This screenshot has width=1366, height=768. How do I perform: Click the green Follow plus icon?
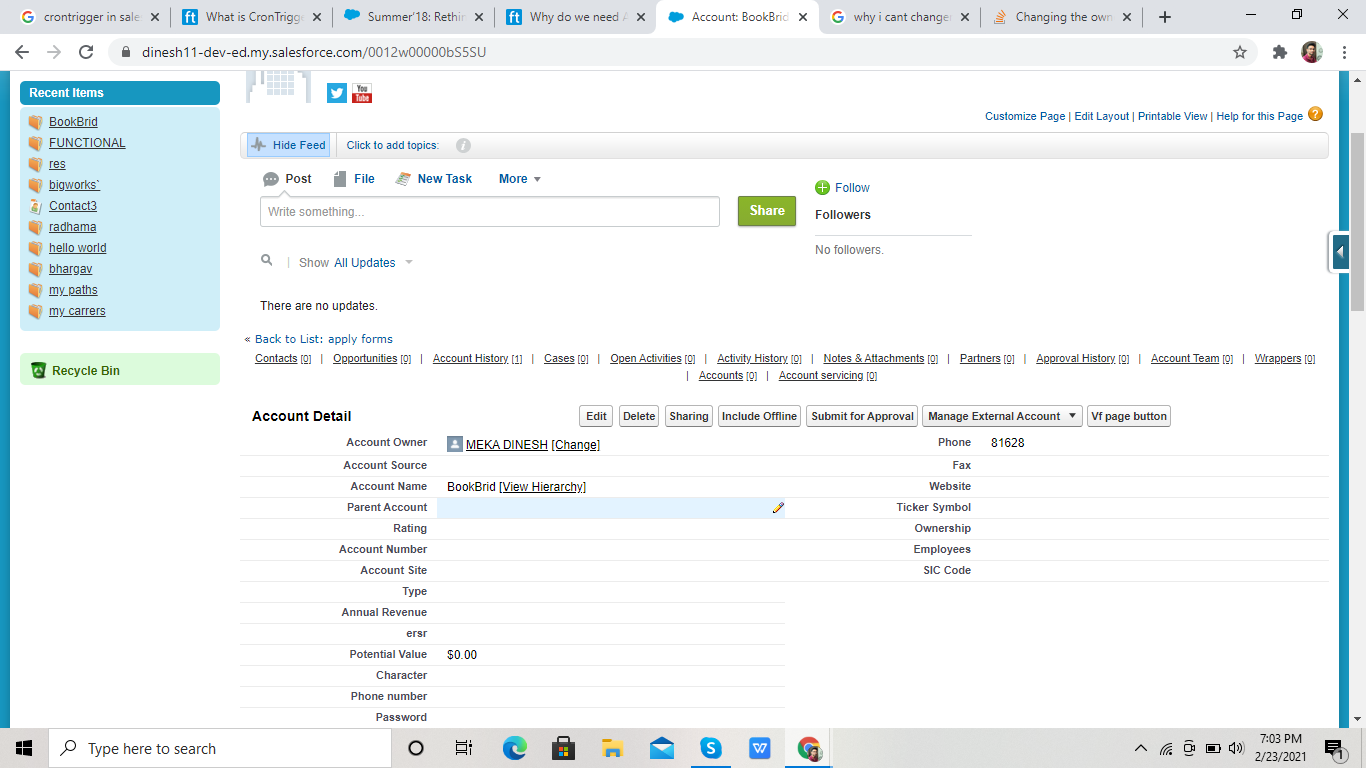[x=823, y=187]
